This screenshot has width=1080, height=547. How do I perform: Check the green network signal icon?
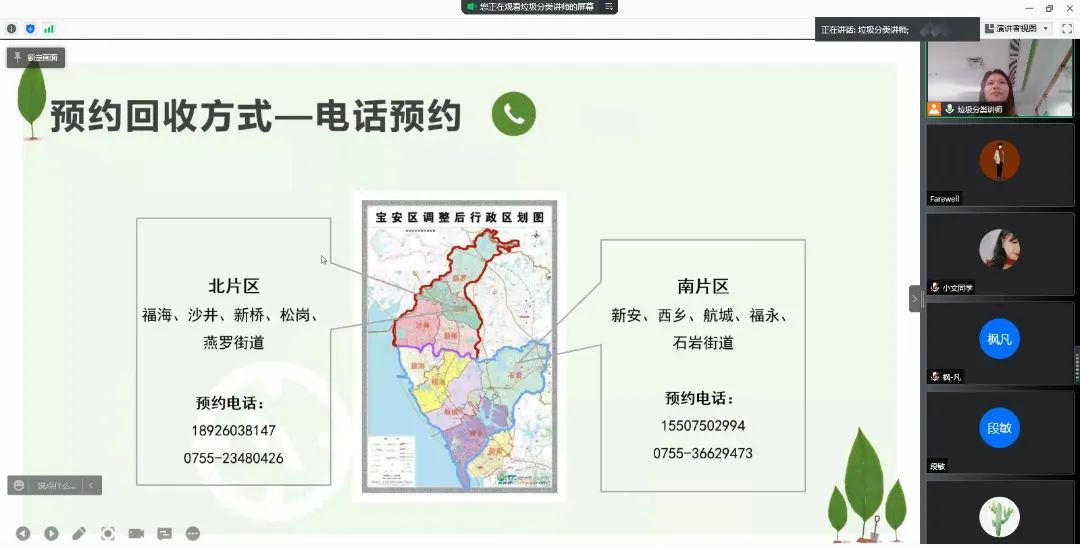49,29
